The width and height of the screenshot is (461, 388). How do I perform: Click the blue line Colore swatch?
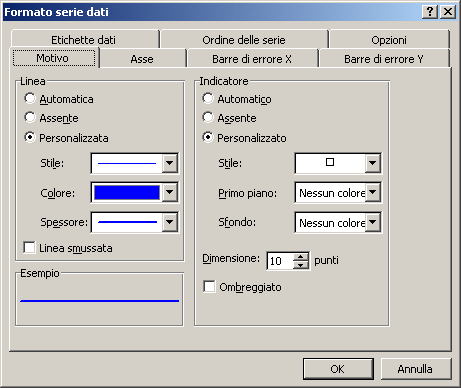[x=127, y=193]
